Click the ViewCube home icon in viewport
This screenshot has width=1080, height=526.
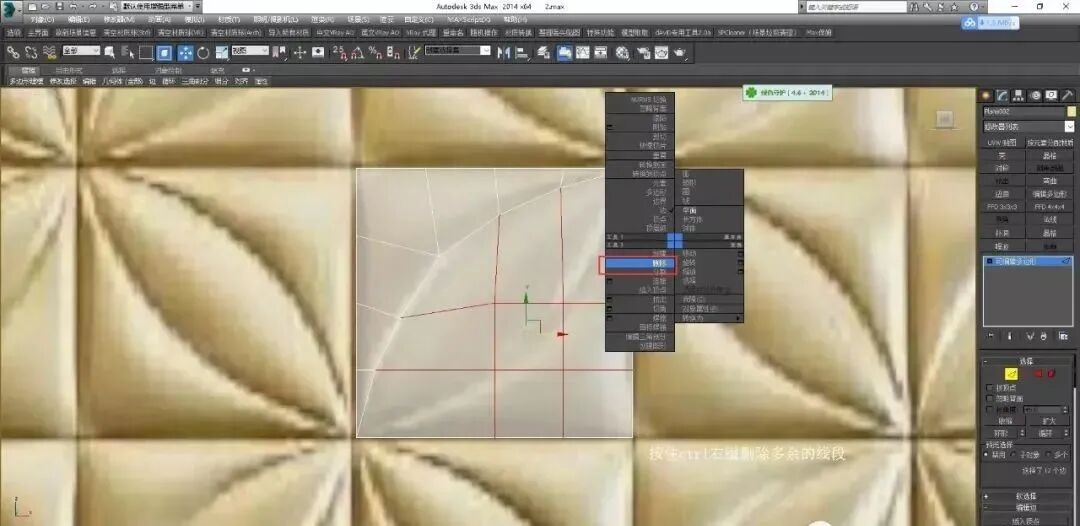click(x=945, y=118)
